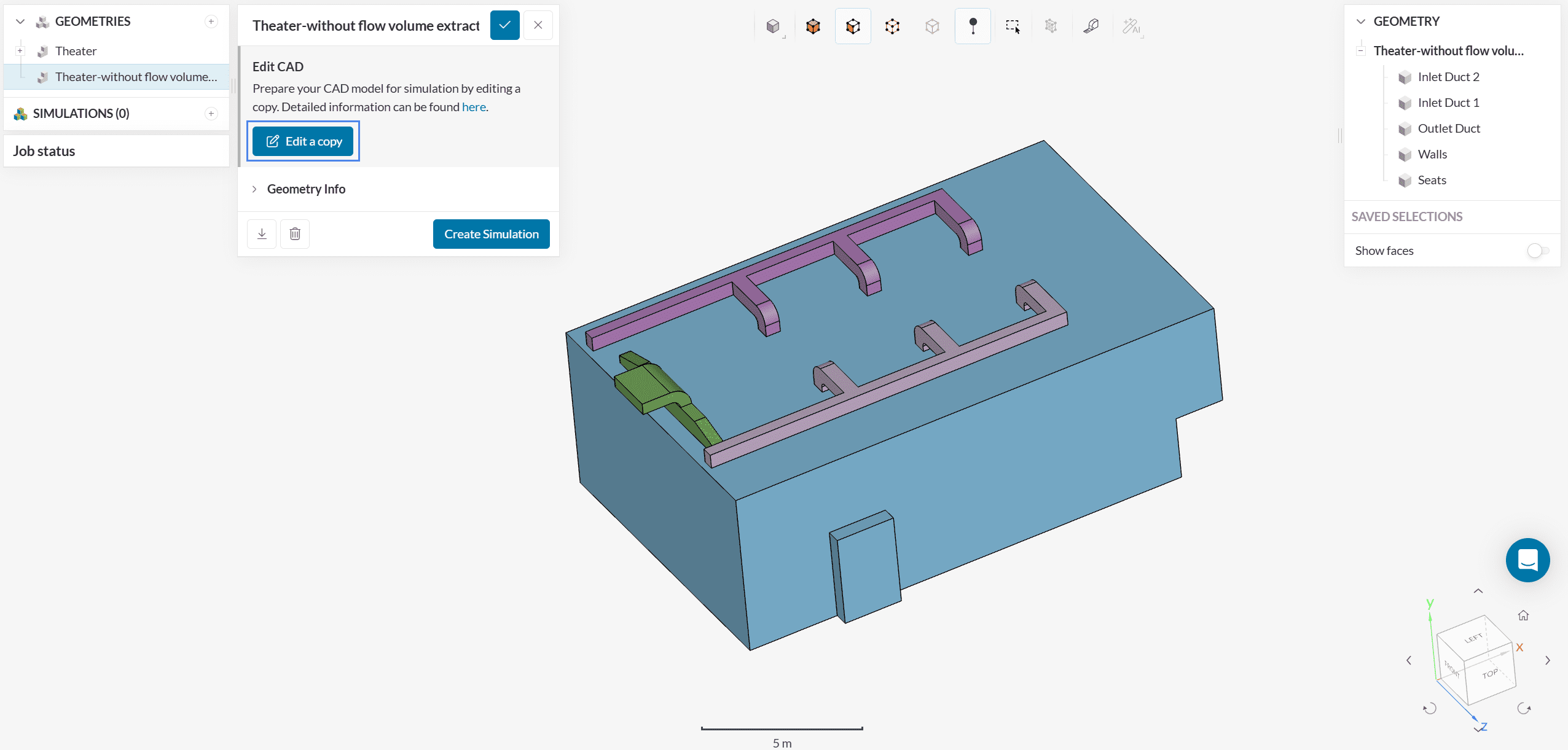The height and width of the screenshot is (750, 1568).
Task: Confirm geometry name with the checkmark
Action: (x=504, y=25)
